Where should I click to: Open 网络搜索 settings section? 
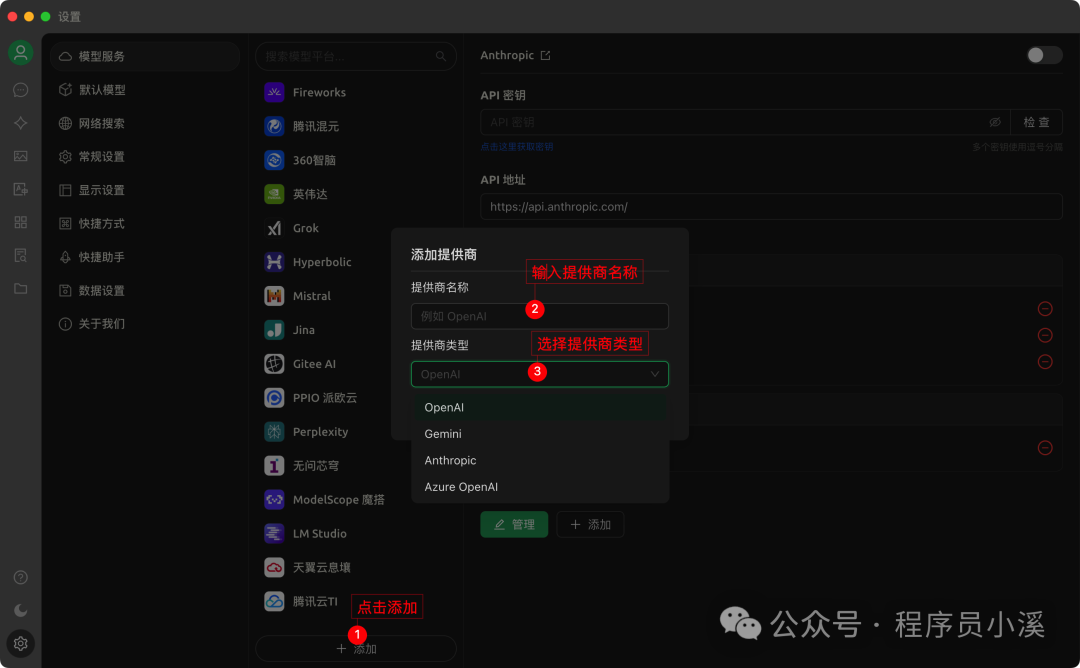point(145,123)
